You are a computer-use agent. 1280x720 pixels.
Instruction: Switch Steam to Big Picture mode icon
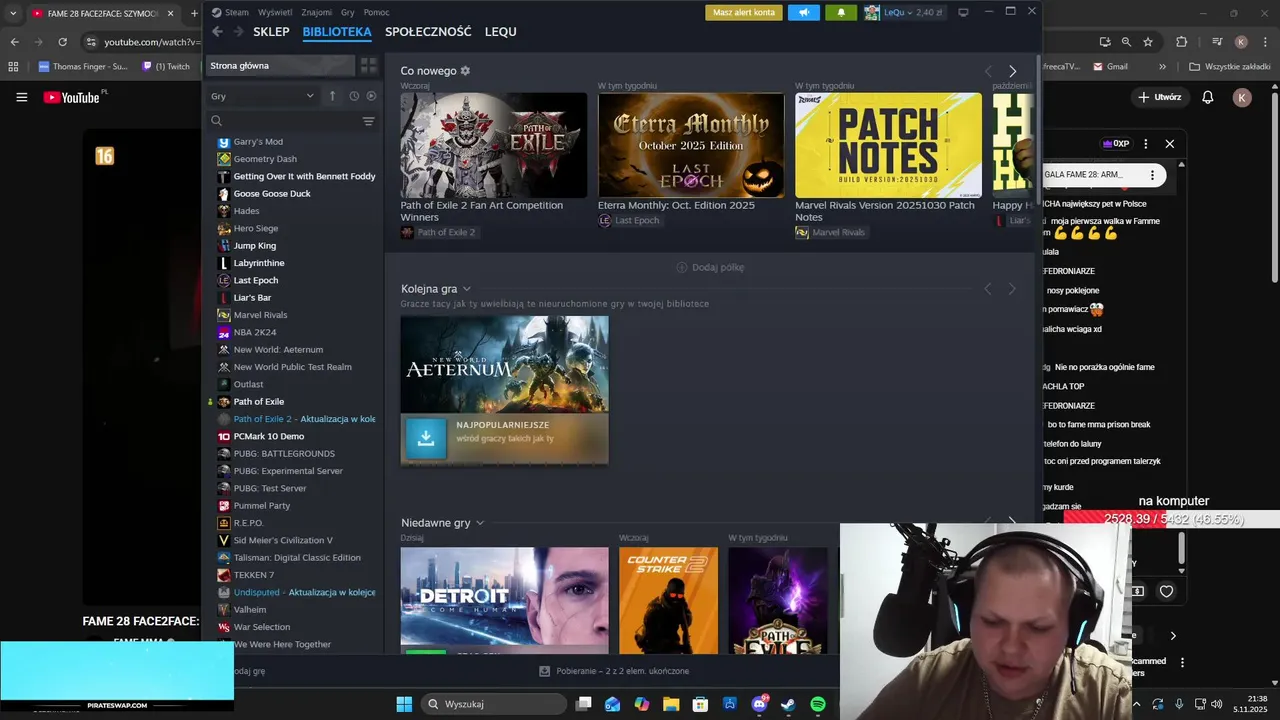tap(963, 12)
